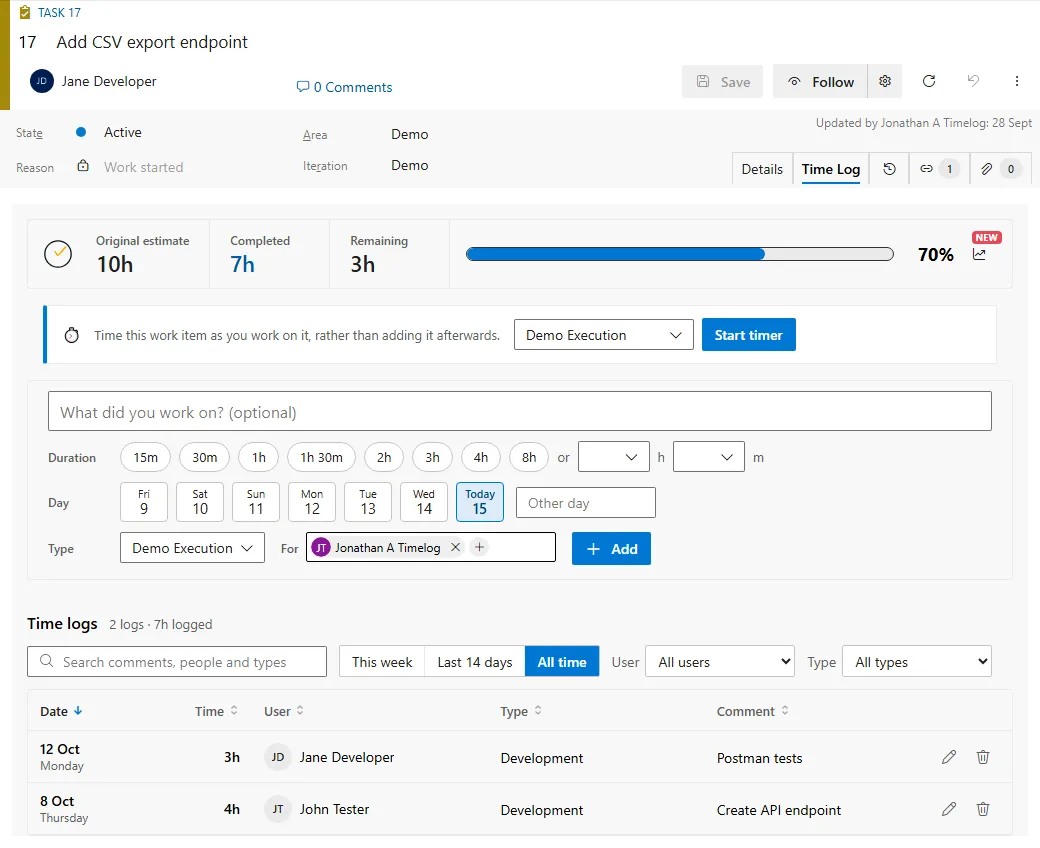This screenshot has height=848, width=1040.
Task: Click the Start timer button
Action: 748,335
